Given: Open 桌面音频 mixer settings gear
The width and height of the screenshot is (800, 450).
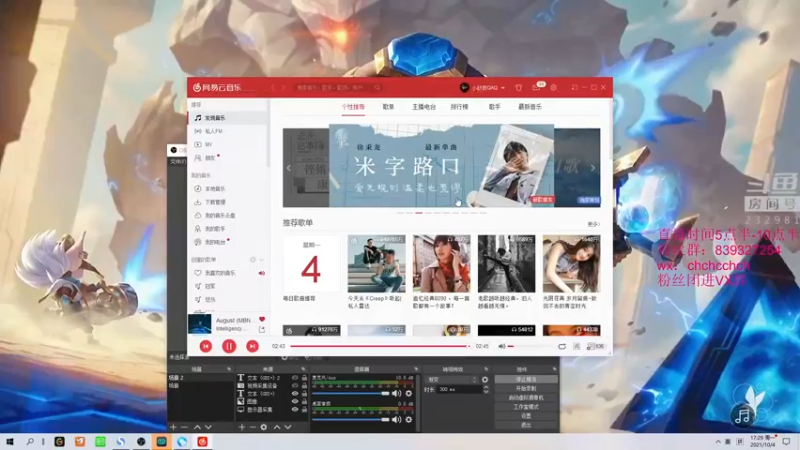Looking at the screenshot, I should pos(409,419).
